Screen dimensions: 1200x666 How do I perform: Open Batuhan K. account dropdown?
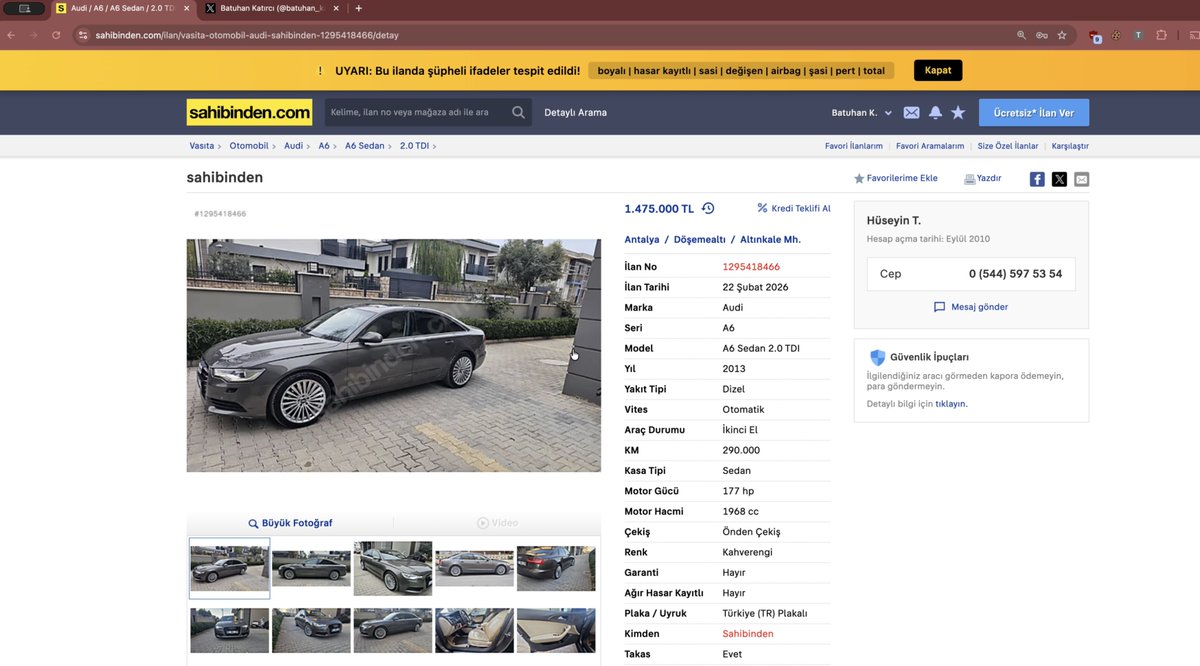tap(862, 113)
